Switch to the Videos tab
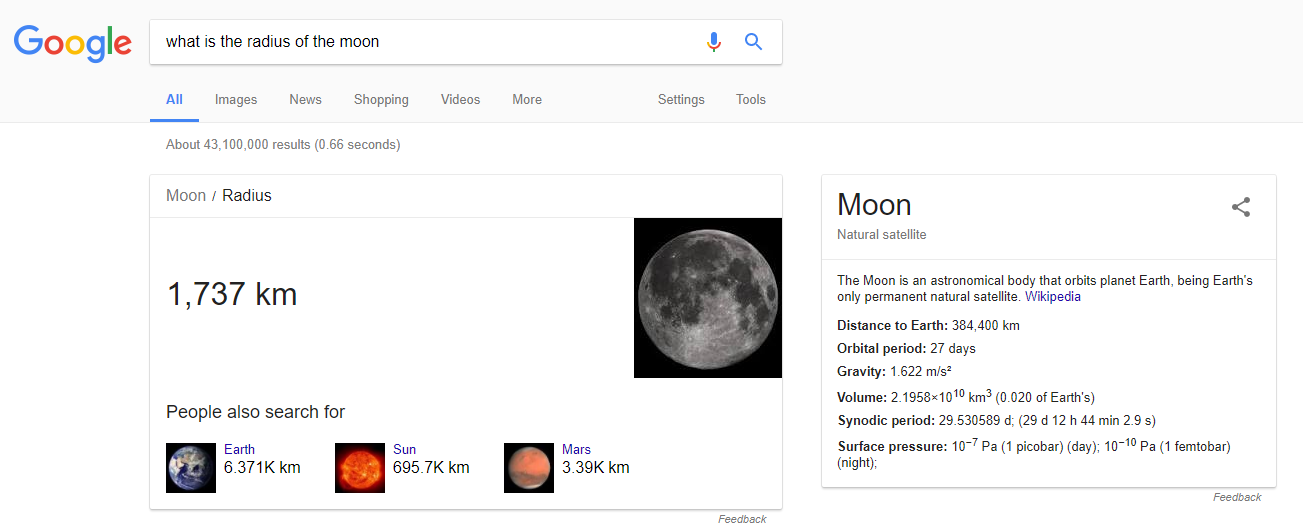Screen dimensions: 1303x528 pyautogui.click(x=460, y=99)
